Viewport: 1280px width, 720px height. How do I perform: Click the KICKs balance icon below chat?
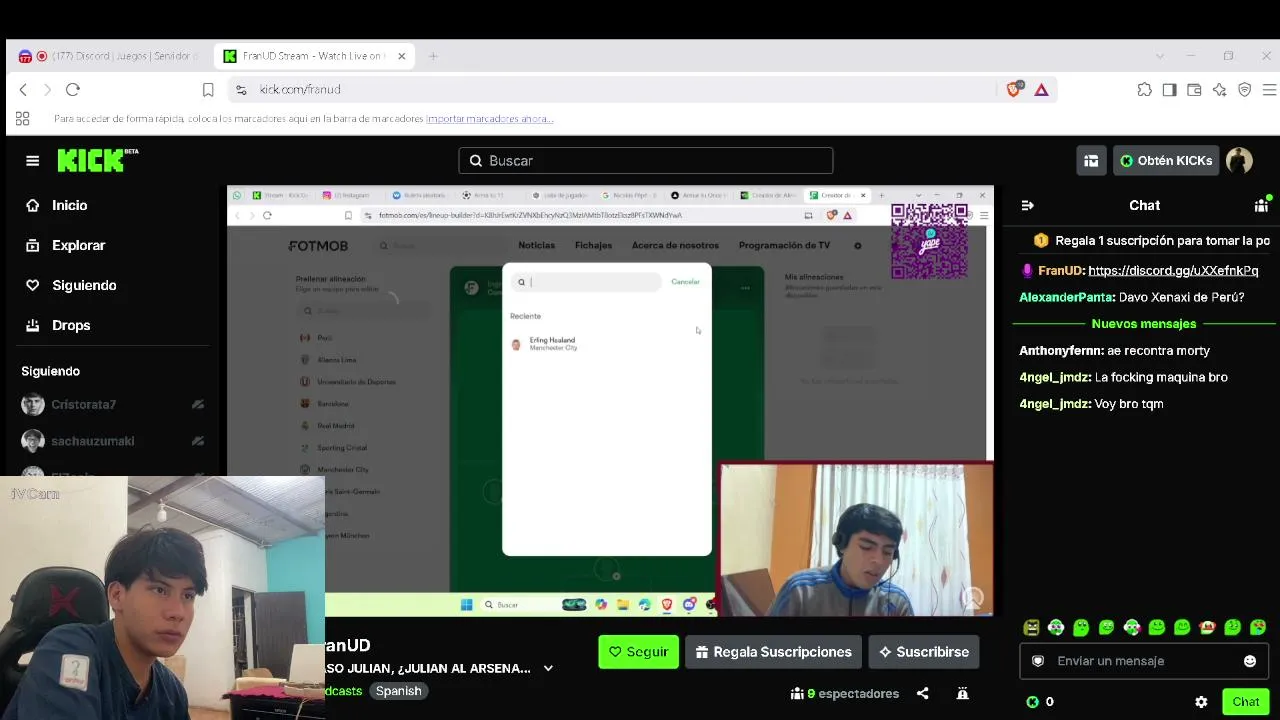pyautogui.click(x=1033, y=702)
